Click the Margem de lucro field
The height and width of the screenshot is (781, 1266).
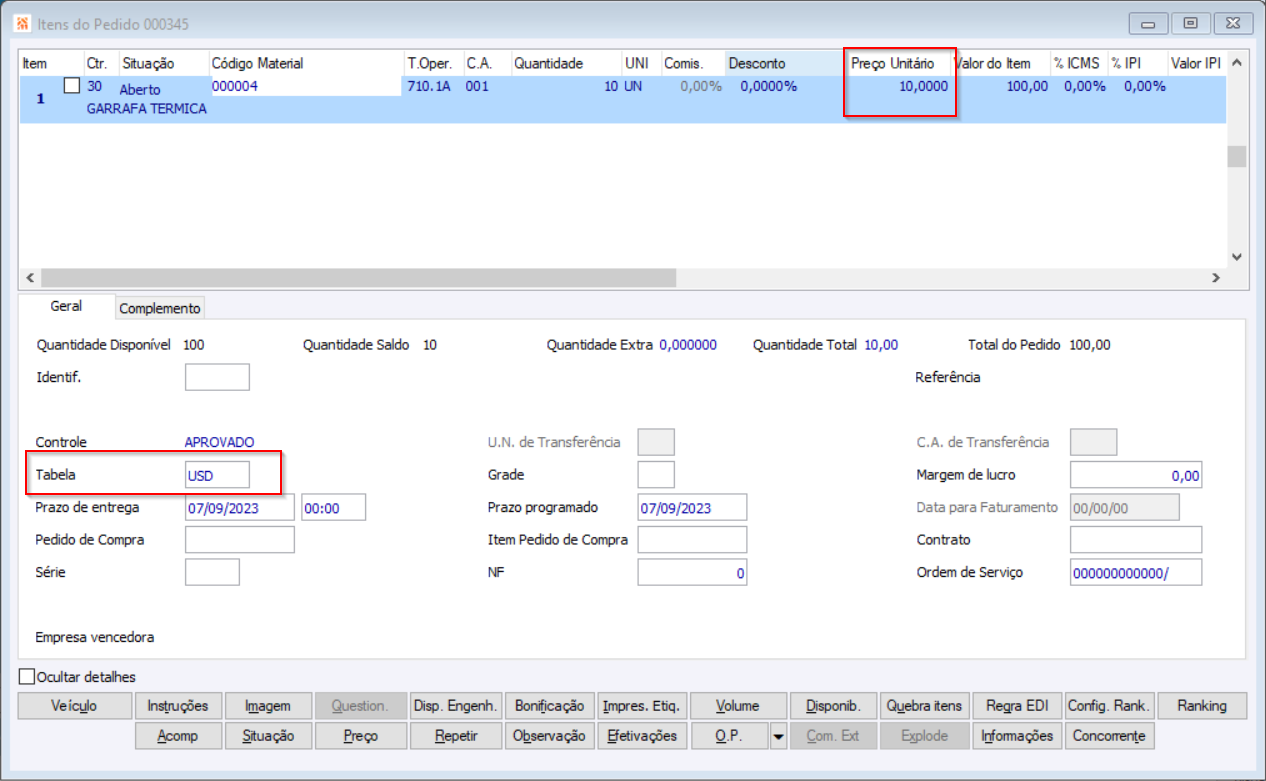coord(1136,476)
